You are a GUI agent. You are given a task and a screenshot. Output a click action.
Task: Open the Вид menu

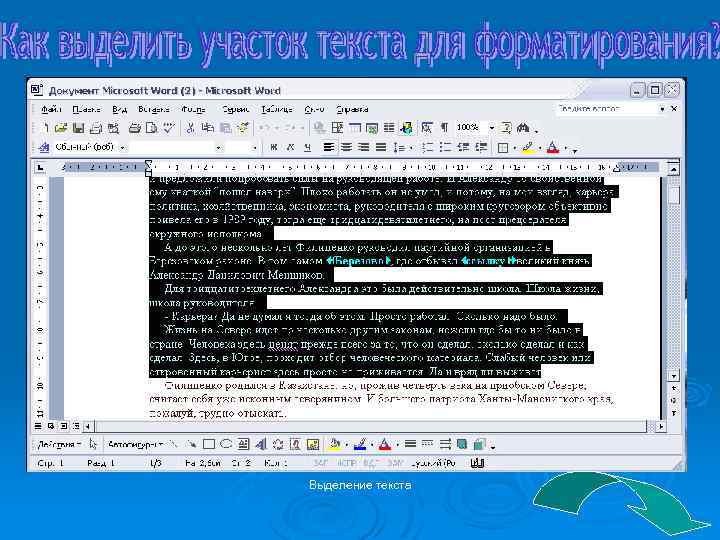pyautogui.click(x=119, y=109)
